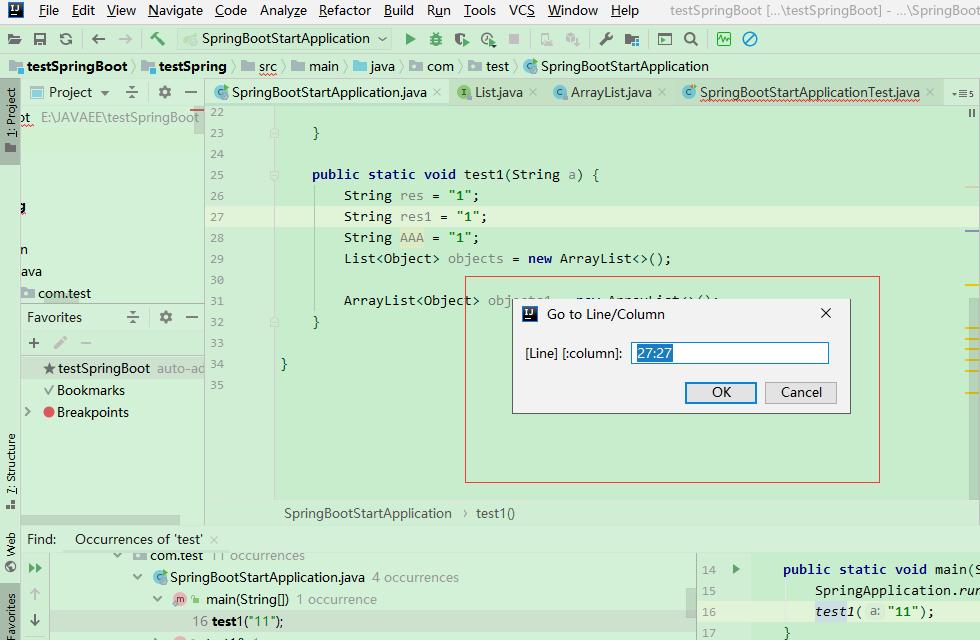Open the SpringBootStartApplication run configuration dropdown
This screenshot has height=640, width=980.
pyautogui.click(x=286, y=39)
